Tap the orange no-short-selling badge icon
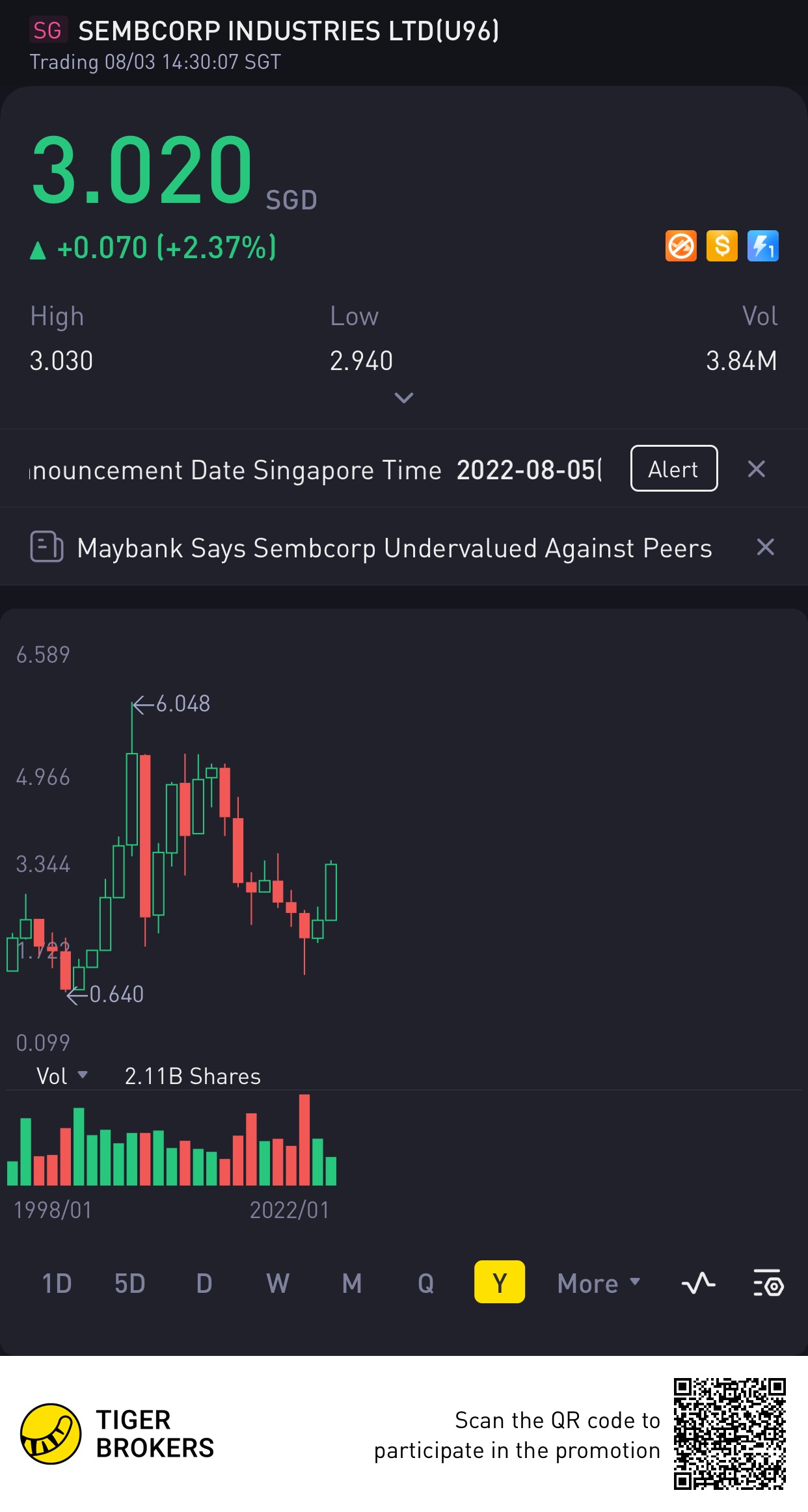 [x=681, y=246]
